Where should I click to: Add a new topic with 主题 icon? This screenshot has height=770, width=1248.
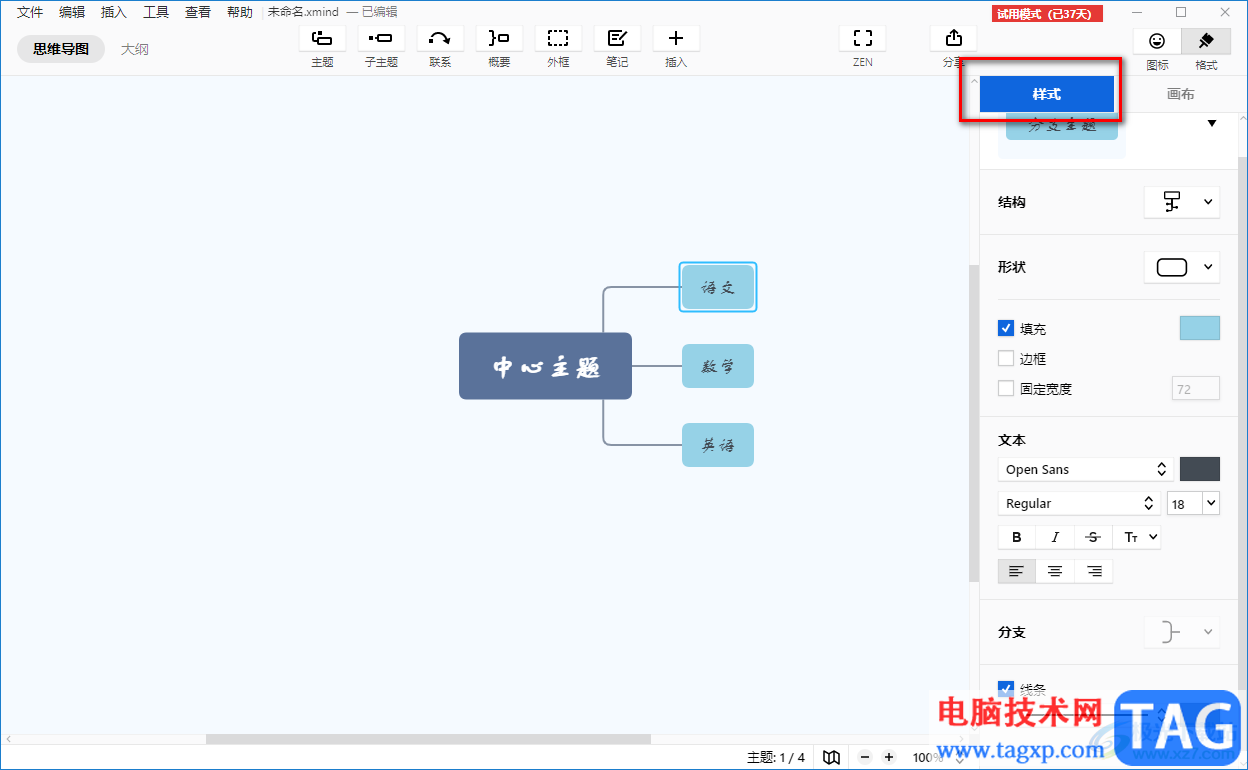click(322, 38)
